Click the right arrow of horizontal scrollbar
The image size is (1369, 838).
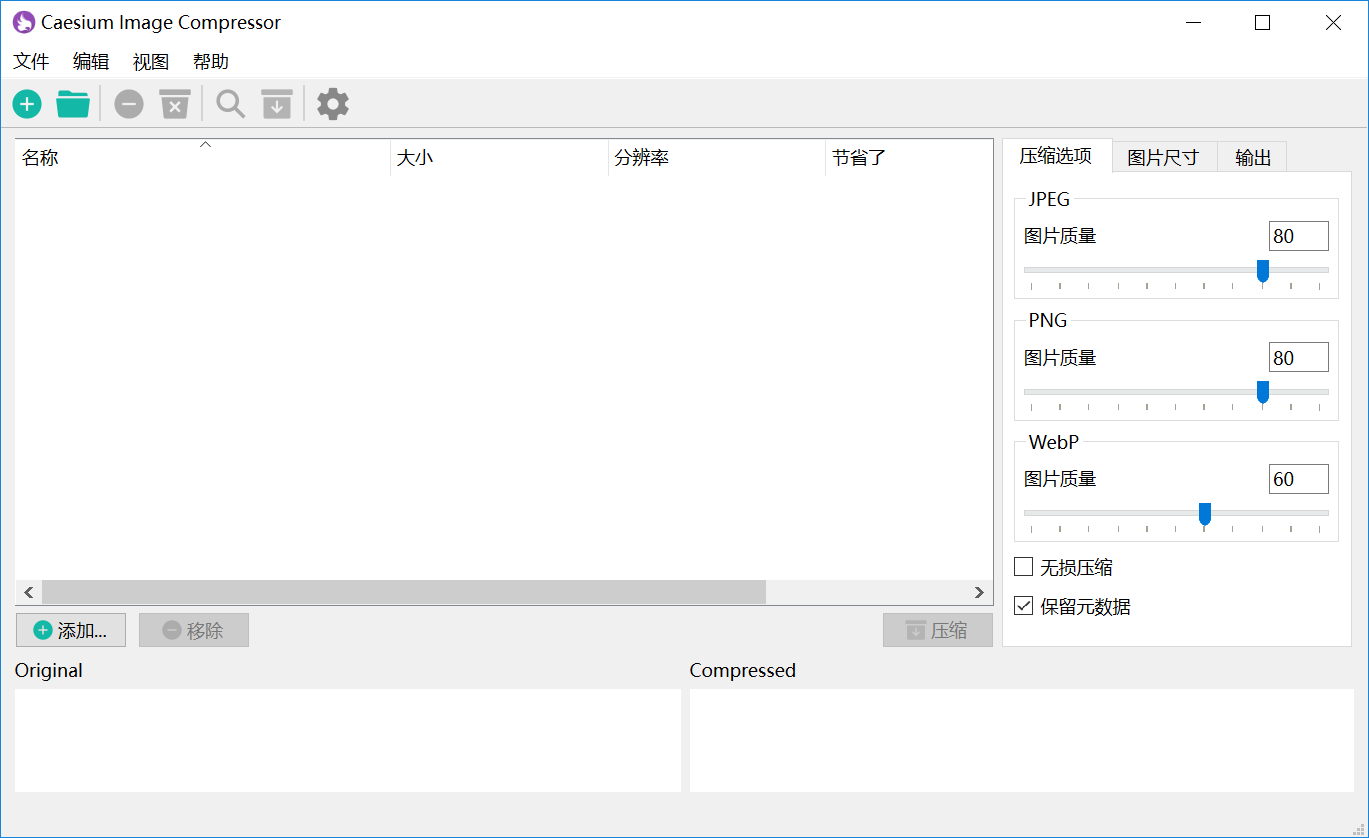tap(980, 592)
